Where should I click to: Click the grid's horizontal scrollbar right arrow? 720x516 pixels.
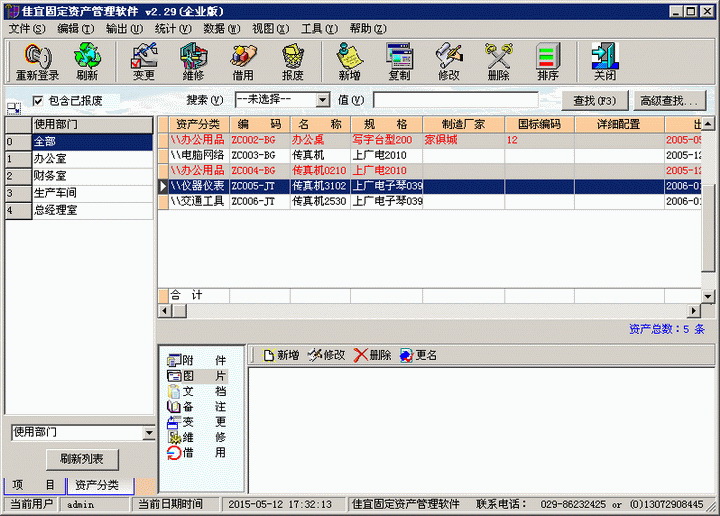[x=694, y=311]
